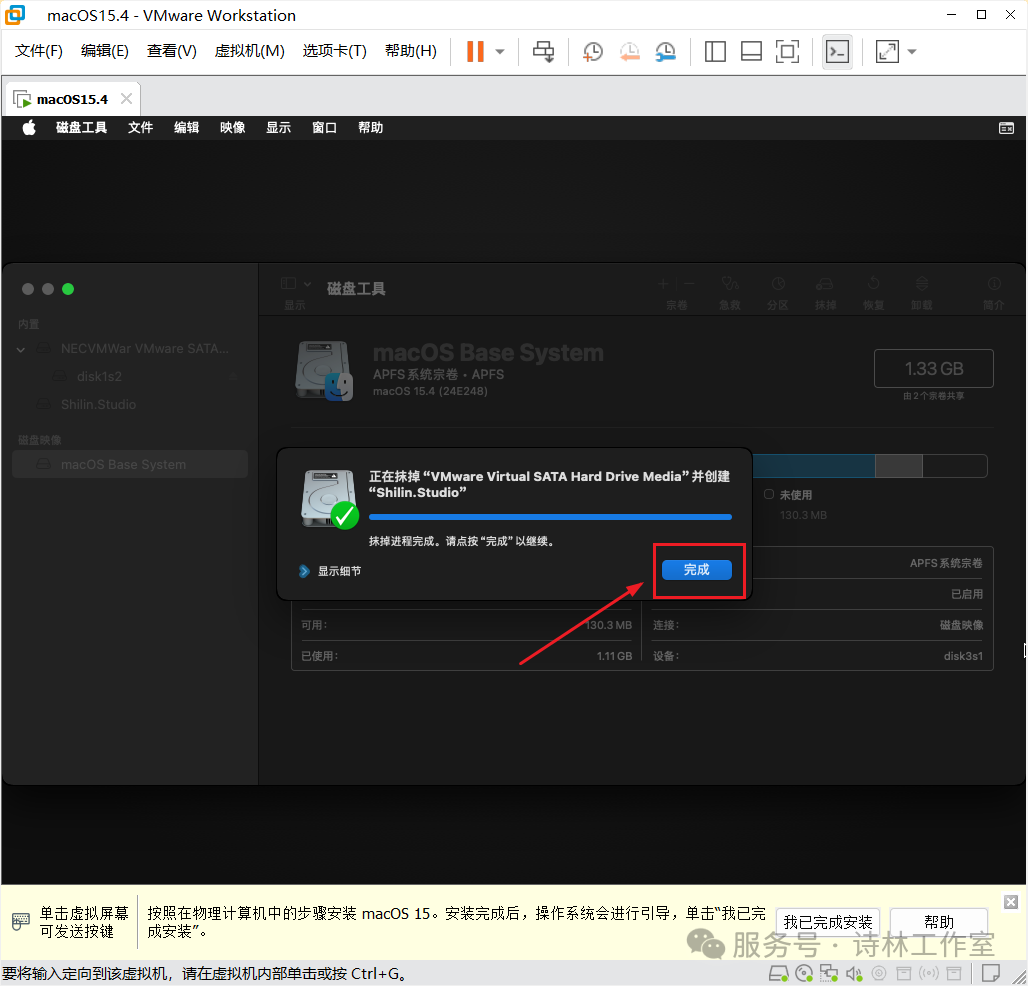Click the 分区 Partition icon

pos(778,284)
